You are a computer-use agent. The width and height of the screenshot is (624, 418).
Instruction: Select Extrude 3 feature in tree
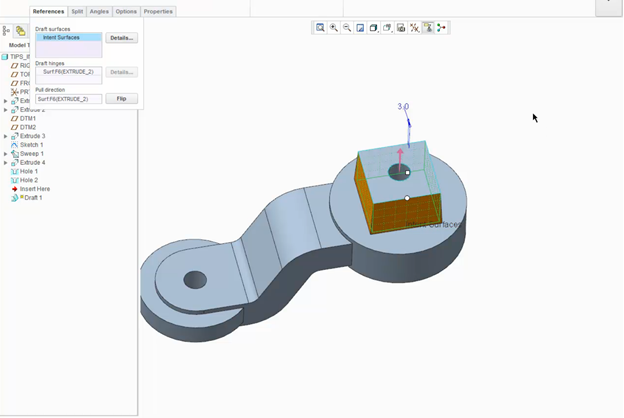point(32,136)
